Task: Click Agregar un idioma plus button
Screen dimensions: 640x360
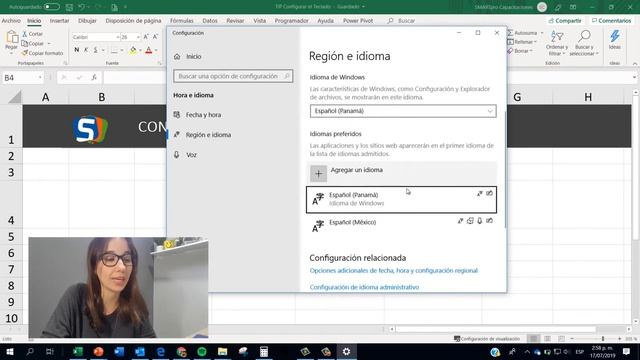Action: click(318, 173)
